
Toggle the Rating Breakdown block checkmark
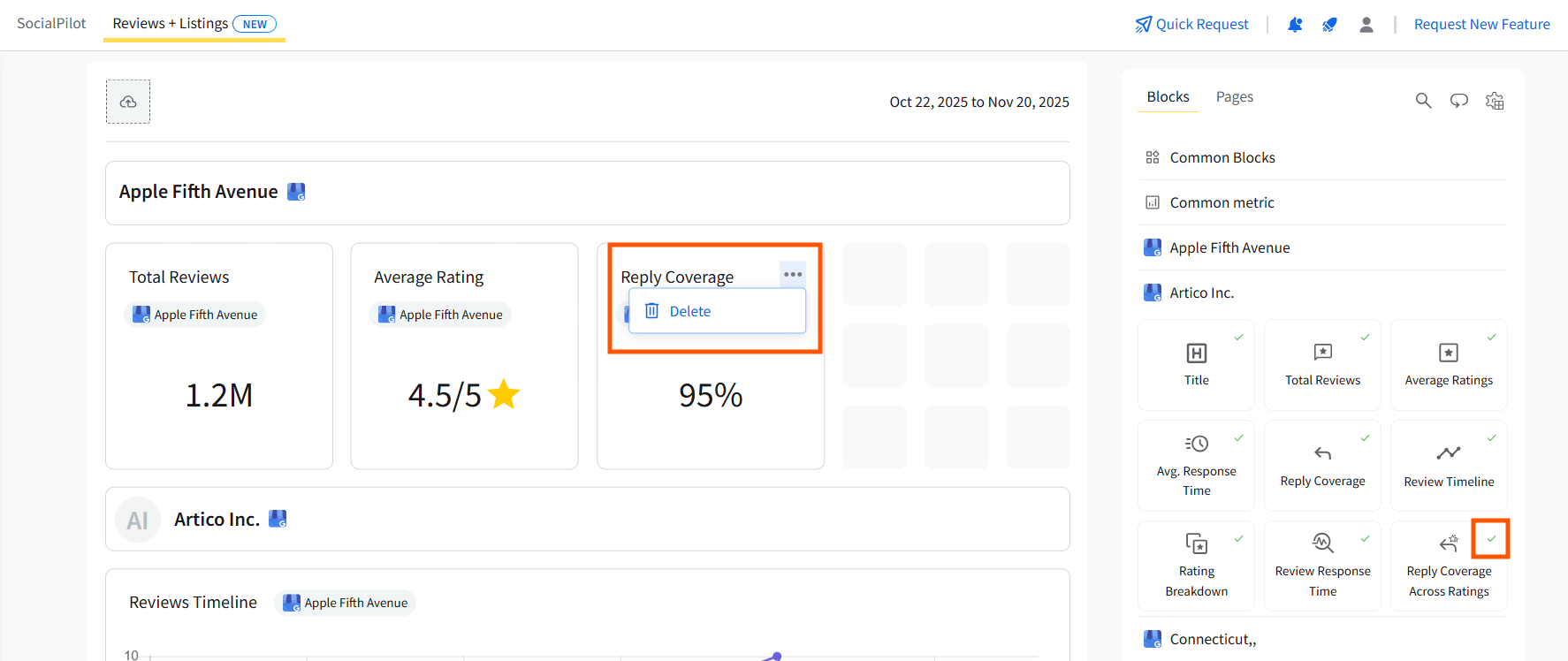[1238, 538]
